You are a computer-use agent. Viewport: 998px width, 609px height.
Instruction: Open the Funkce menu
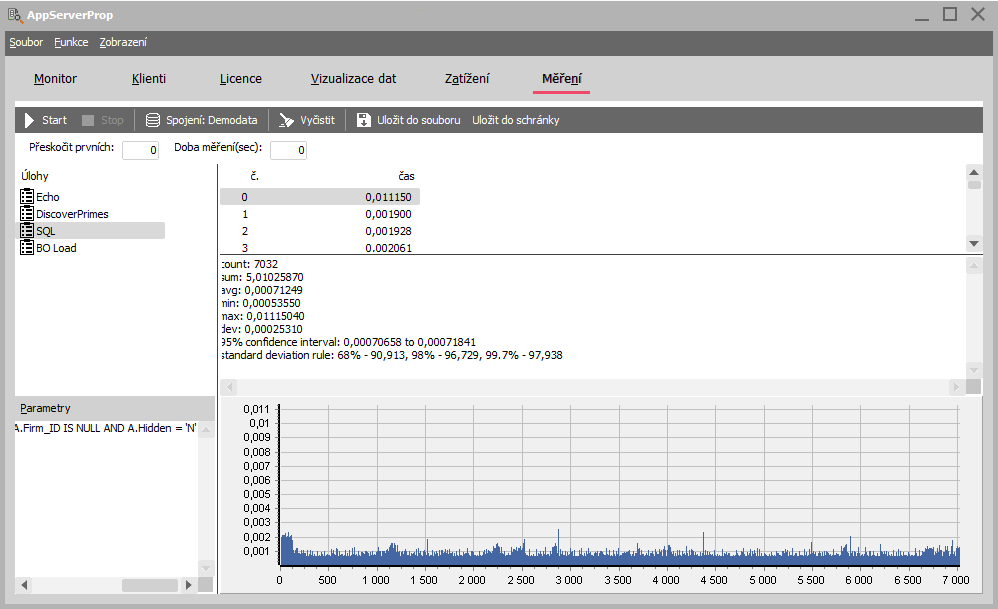pyautogui.click(x=71, y=43)
